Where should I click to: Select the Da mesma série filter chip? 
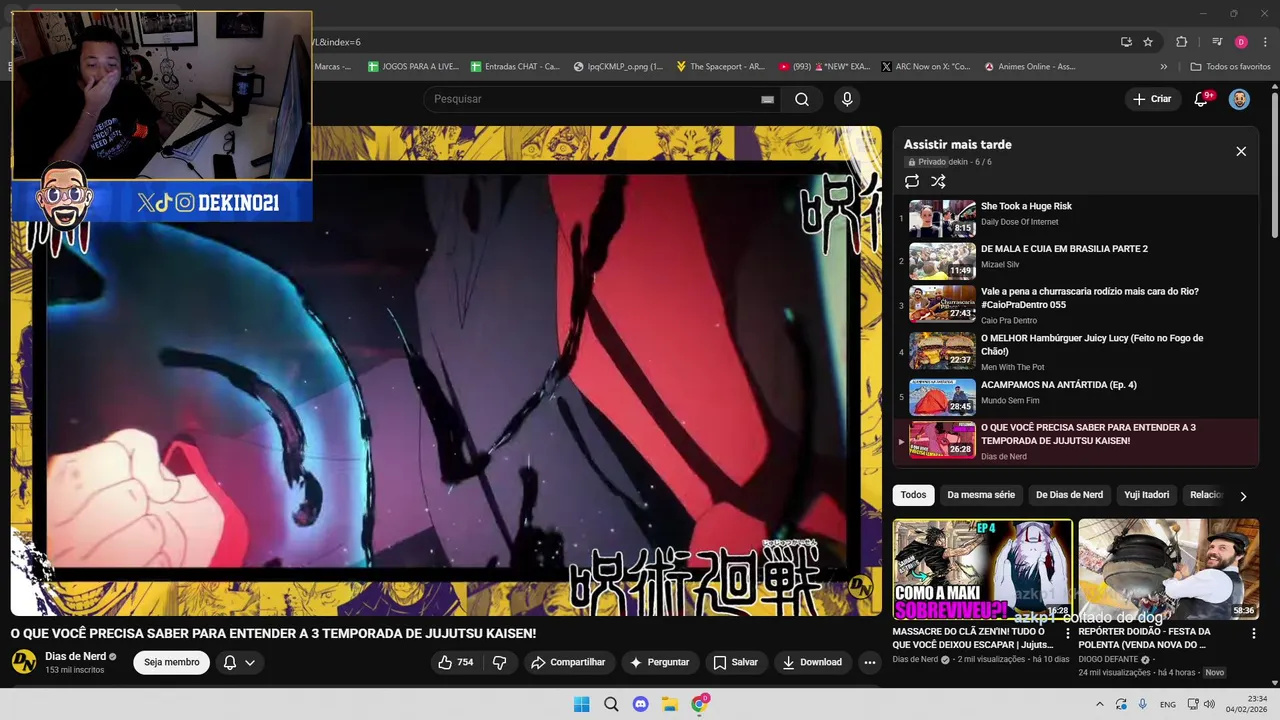pyautogui.click(x=981, y=495)
